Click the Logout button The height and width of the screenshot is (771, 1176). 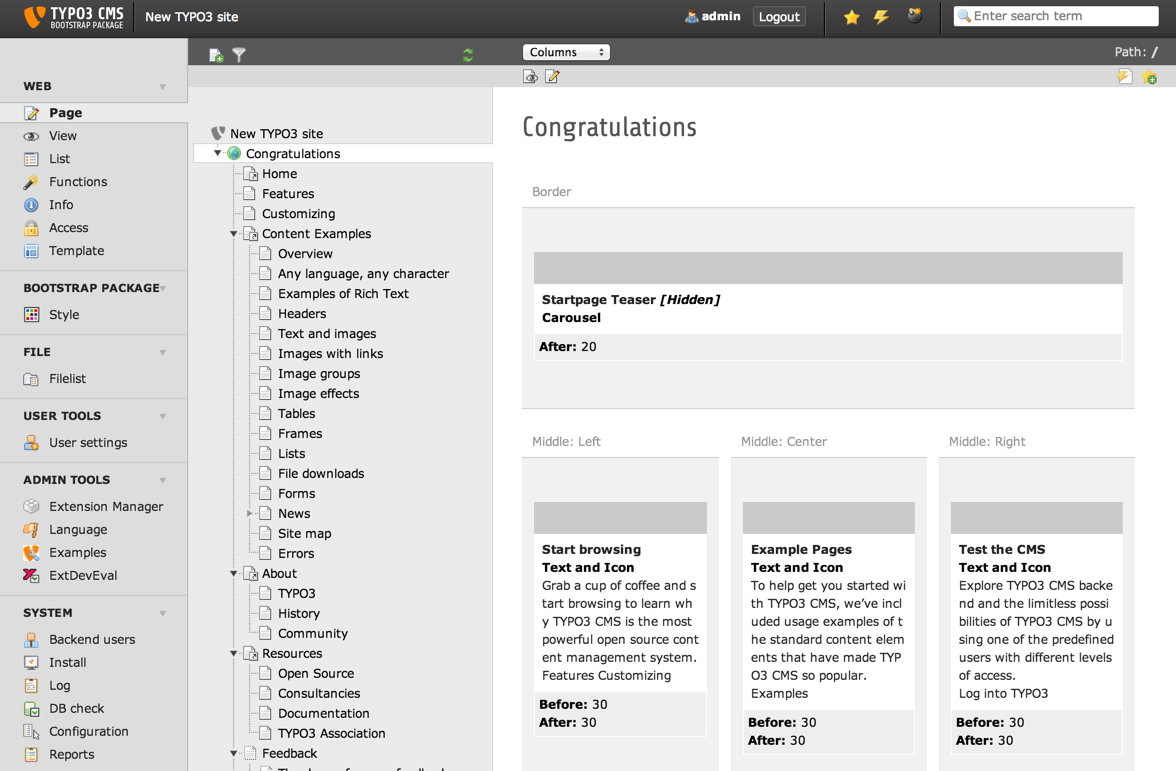[x=778, y=16]
